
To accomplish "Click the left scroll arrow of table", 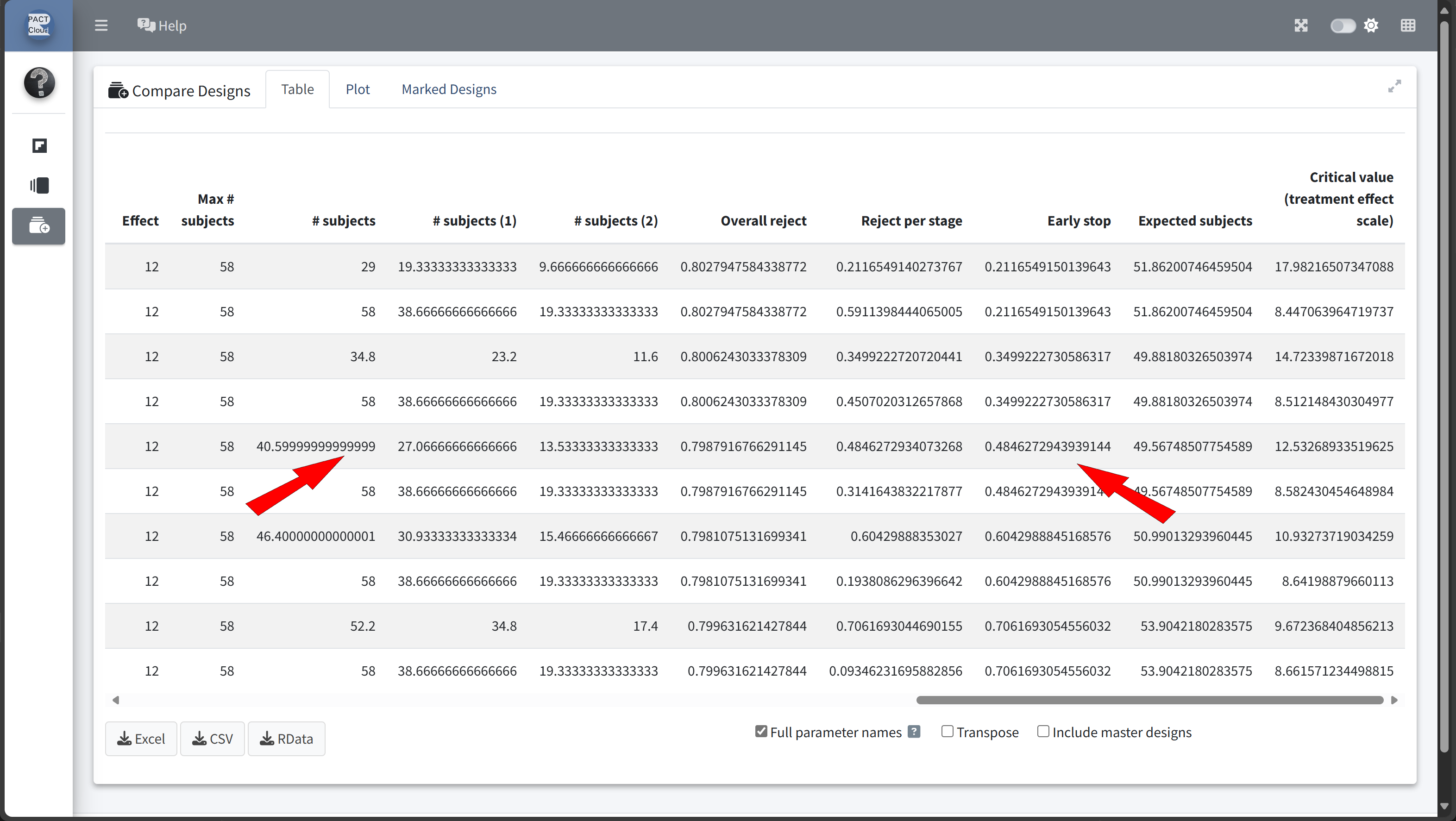I will click(116, 700).
